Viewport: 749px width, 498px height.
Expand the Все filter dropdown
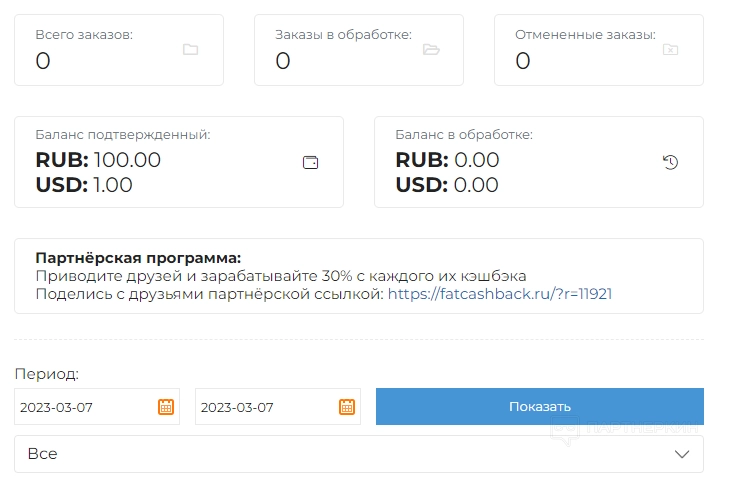[x=358, y=454]
